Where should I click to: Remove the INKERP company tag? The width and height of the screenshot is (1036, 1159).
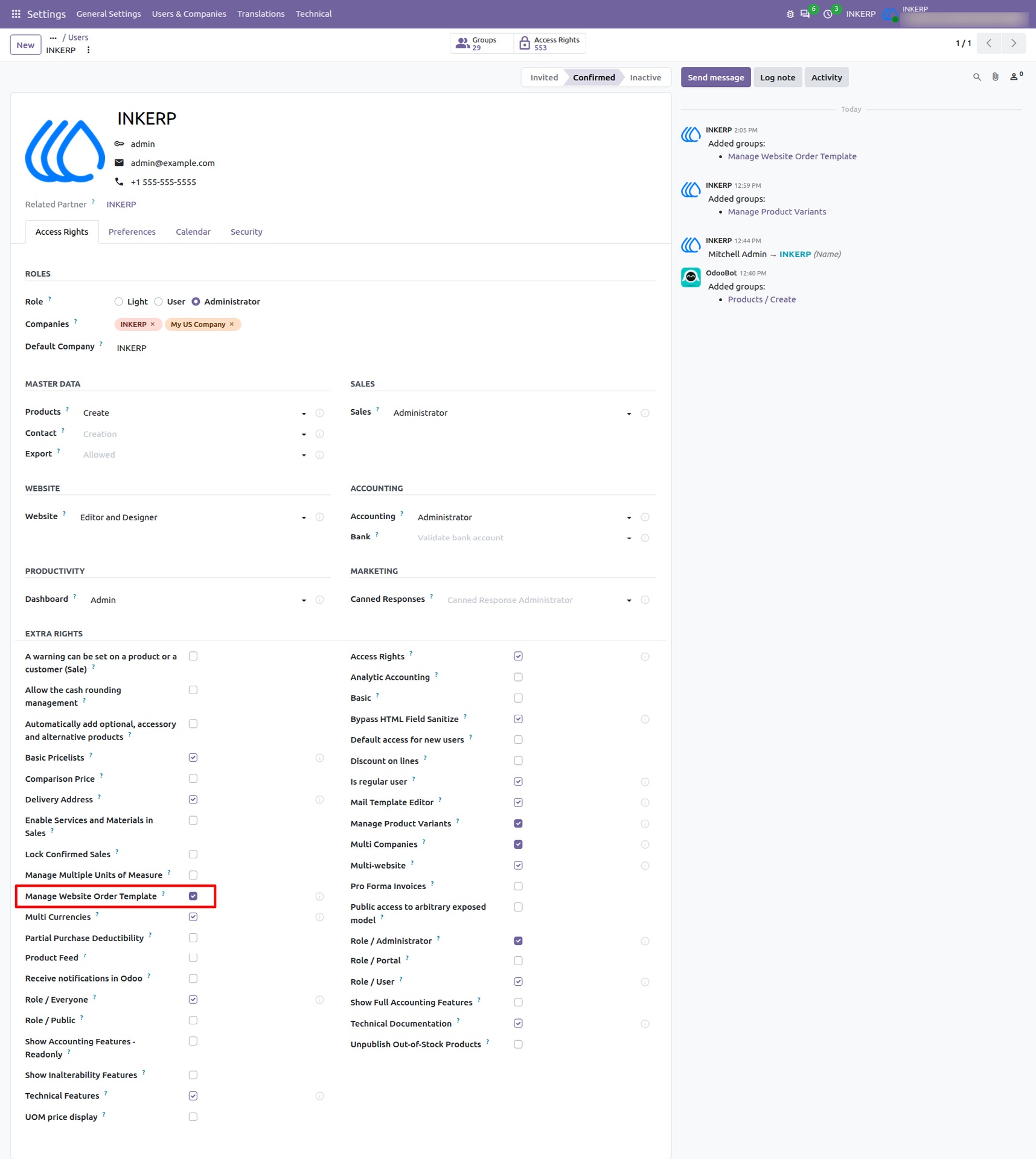153,325
